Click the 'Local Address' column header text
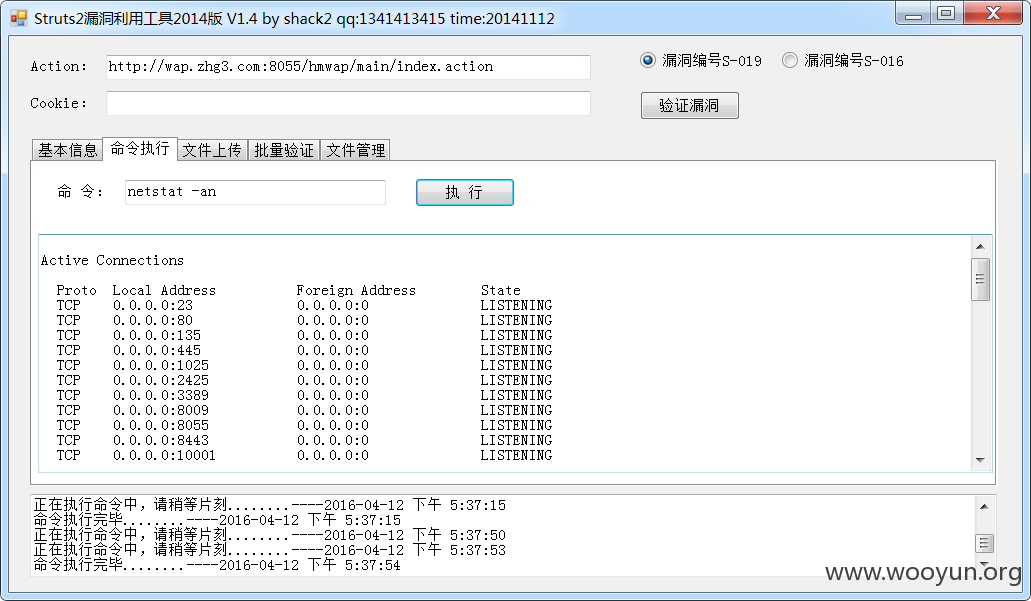Screen dimensions: 1031x601 (164, 290)
